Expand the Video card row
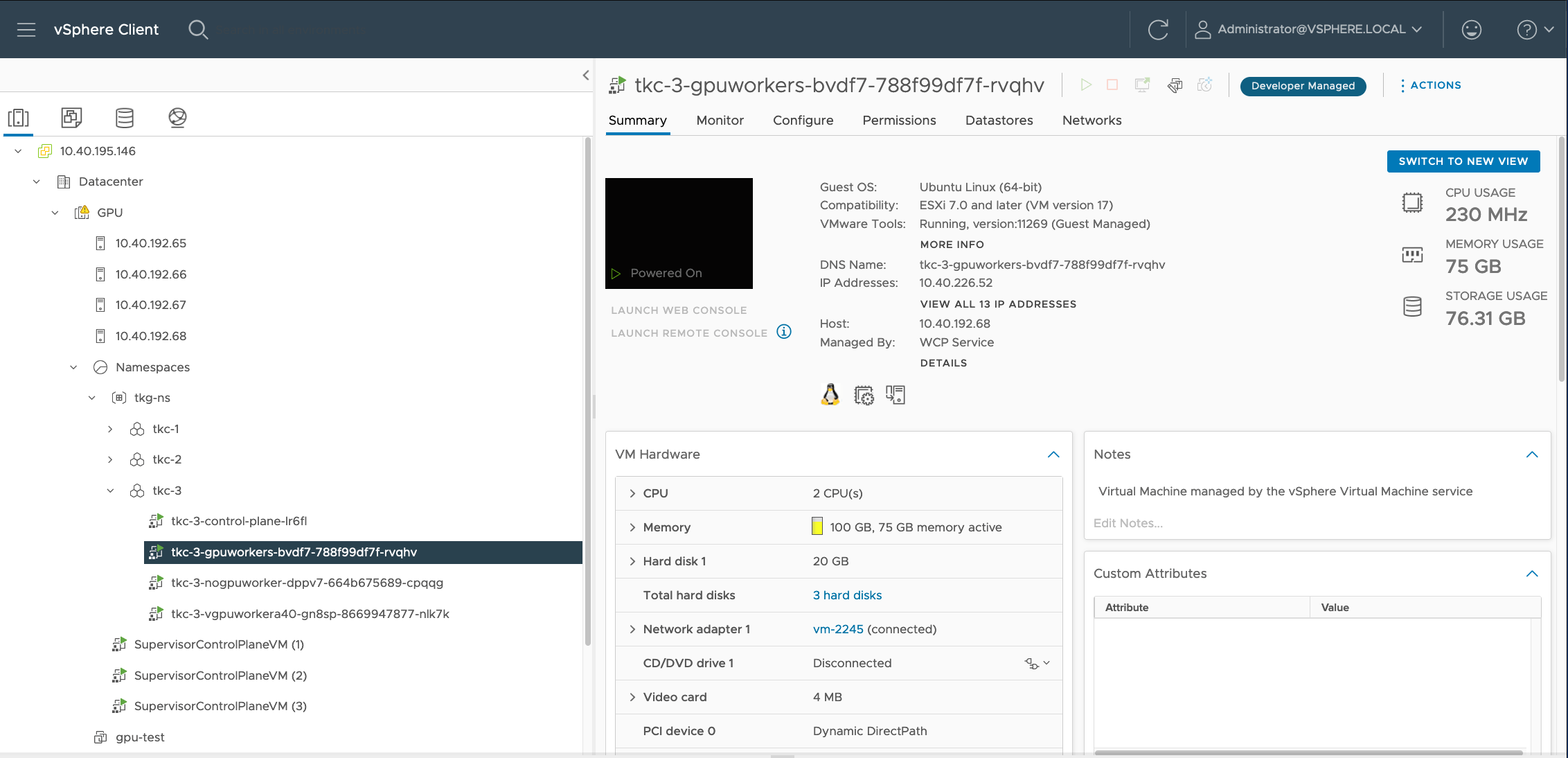 click(x=632, y=697)
